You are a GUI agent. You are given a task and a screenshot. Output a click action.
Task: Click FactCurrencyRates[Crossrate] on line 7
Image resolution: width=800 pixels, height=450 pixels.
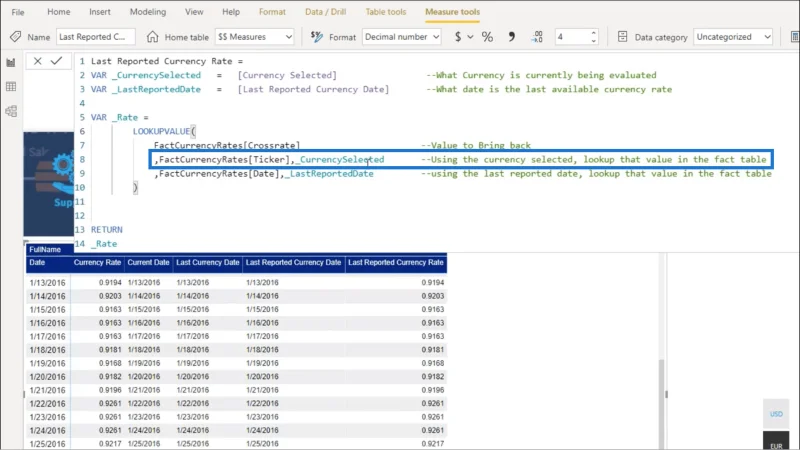tap(227, 145)
